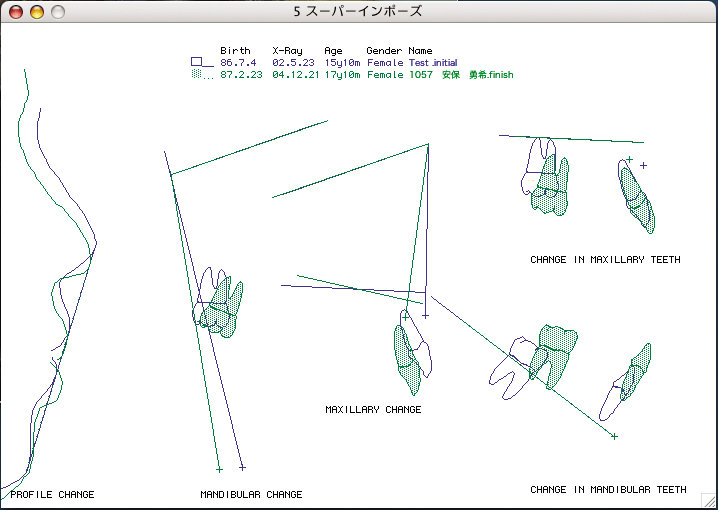Click the blue outline legend box for initial

click(196, 62)
